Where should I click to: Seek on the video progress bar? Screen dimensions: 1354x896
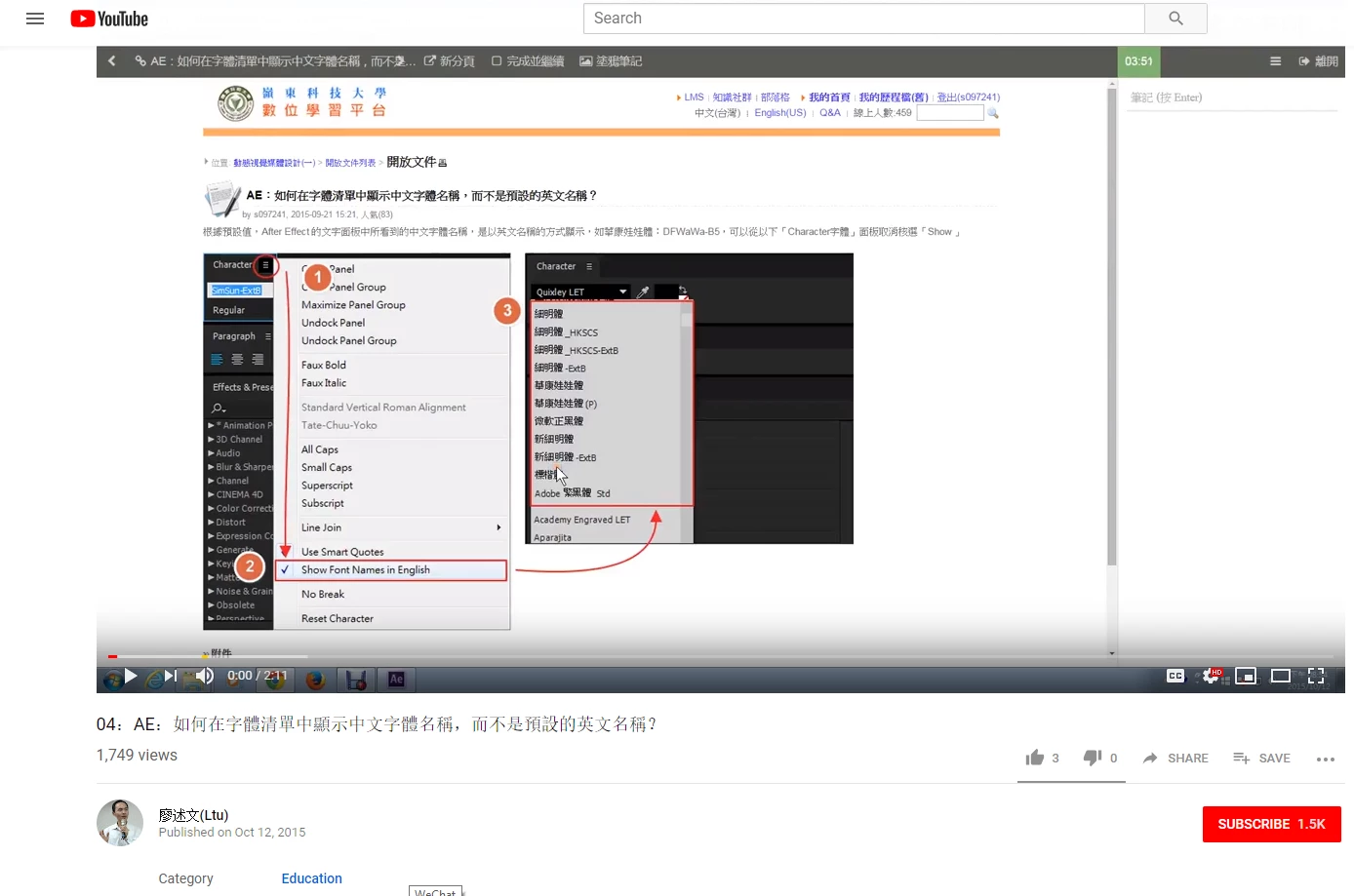[x=720, y=656]
